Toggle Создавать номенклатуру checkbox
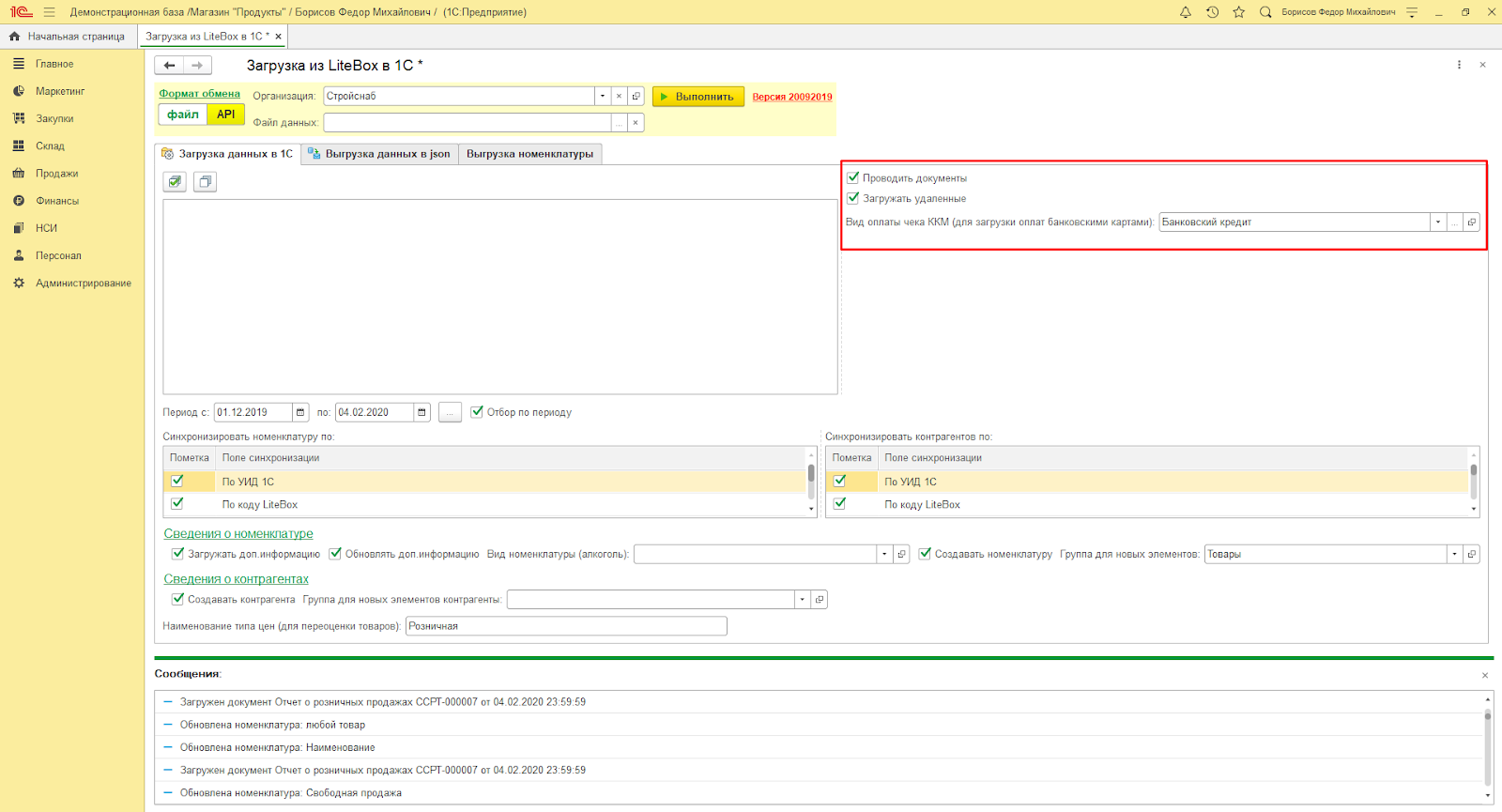1502x812 pixels. [x=925, y=554]
